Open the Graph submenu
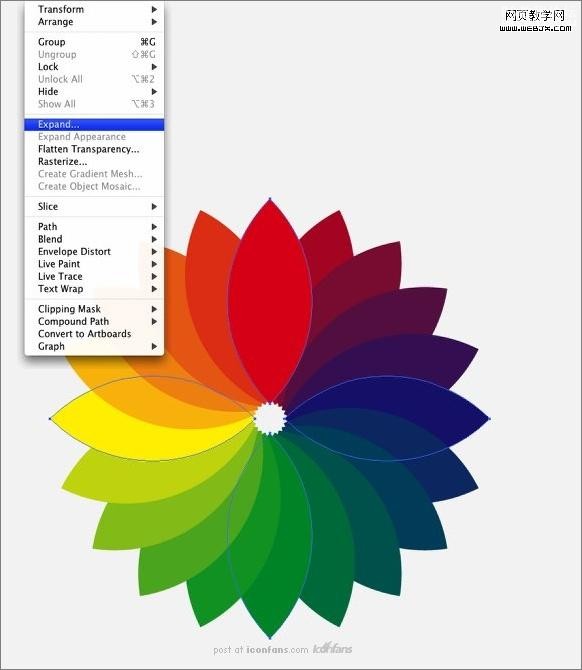This screenshot has width=582, height=670. click(x=94, y=346)
